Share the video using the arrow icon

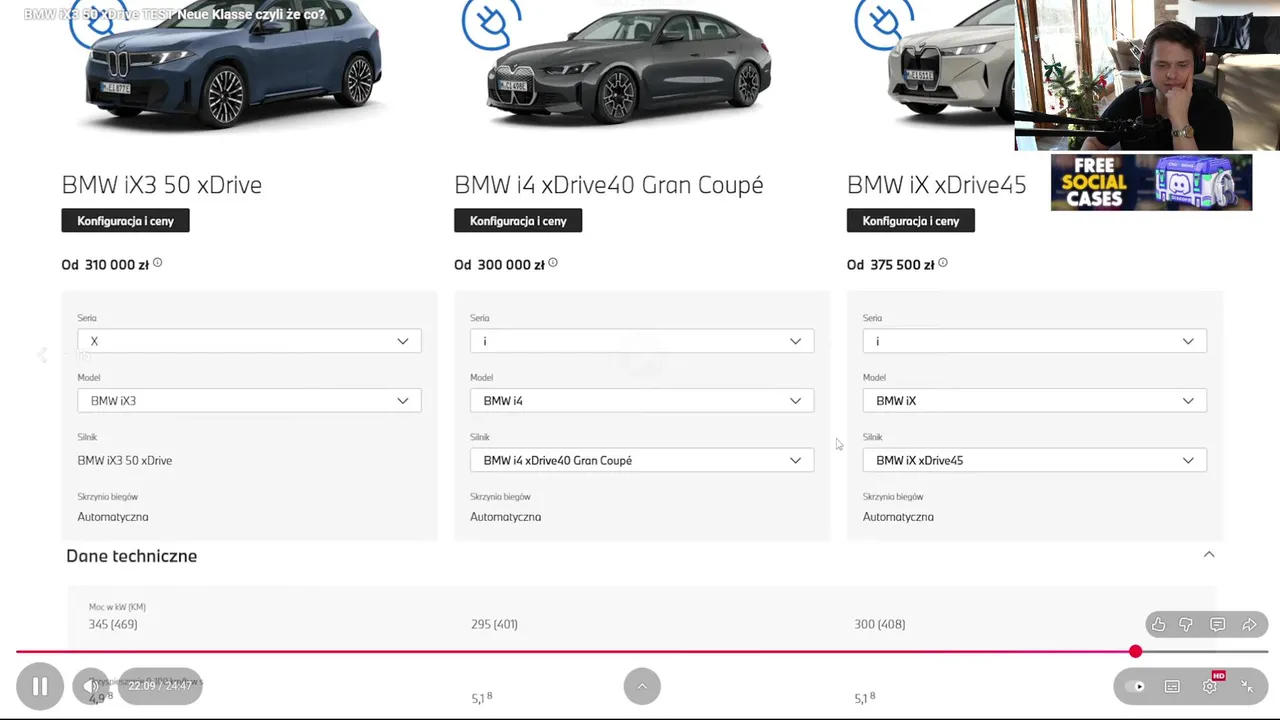(x=1249, y=625)
